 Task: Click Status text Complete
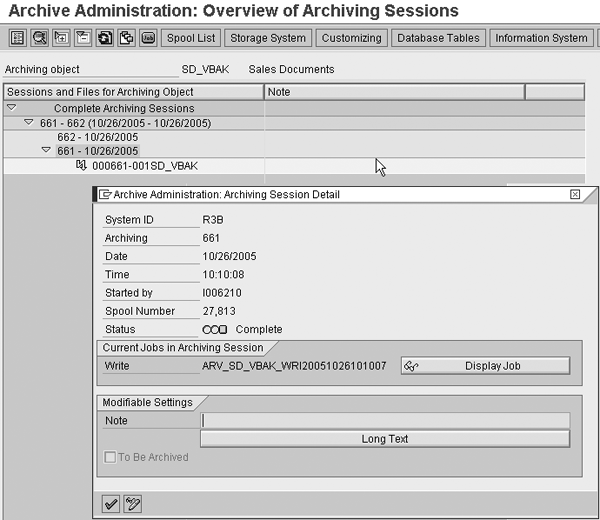pos(259,329)
